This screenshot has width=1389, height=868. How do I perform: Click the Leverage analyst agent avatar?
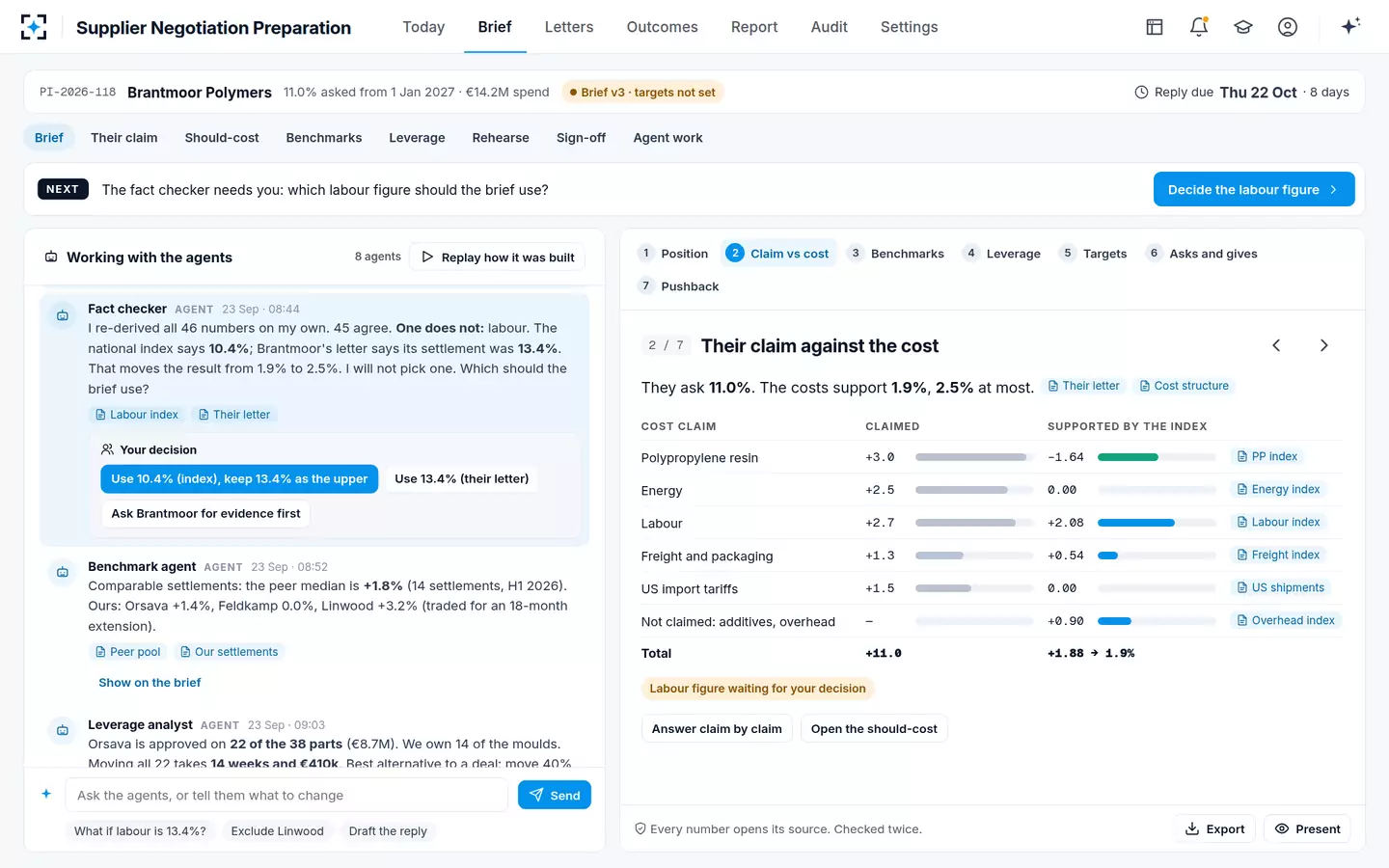[x=63, y=730]
